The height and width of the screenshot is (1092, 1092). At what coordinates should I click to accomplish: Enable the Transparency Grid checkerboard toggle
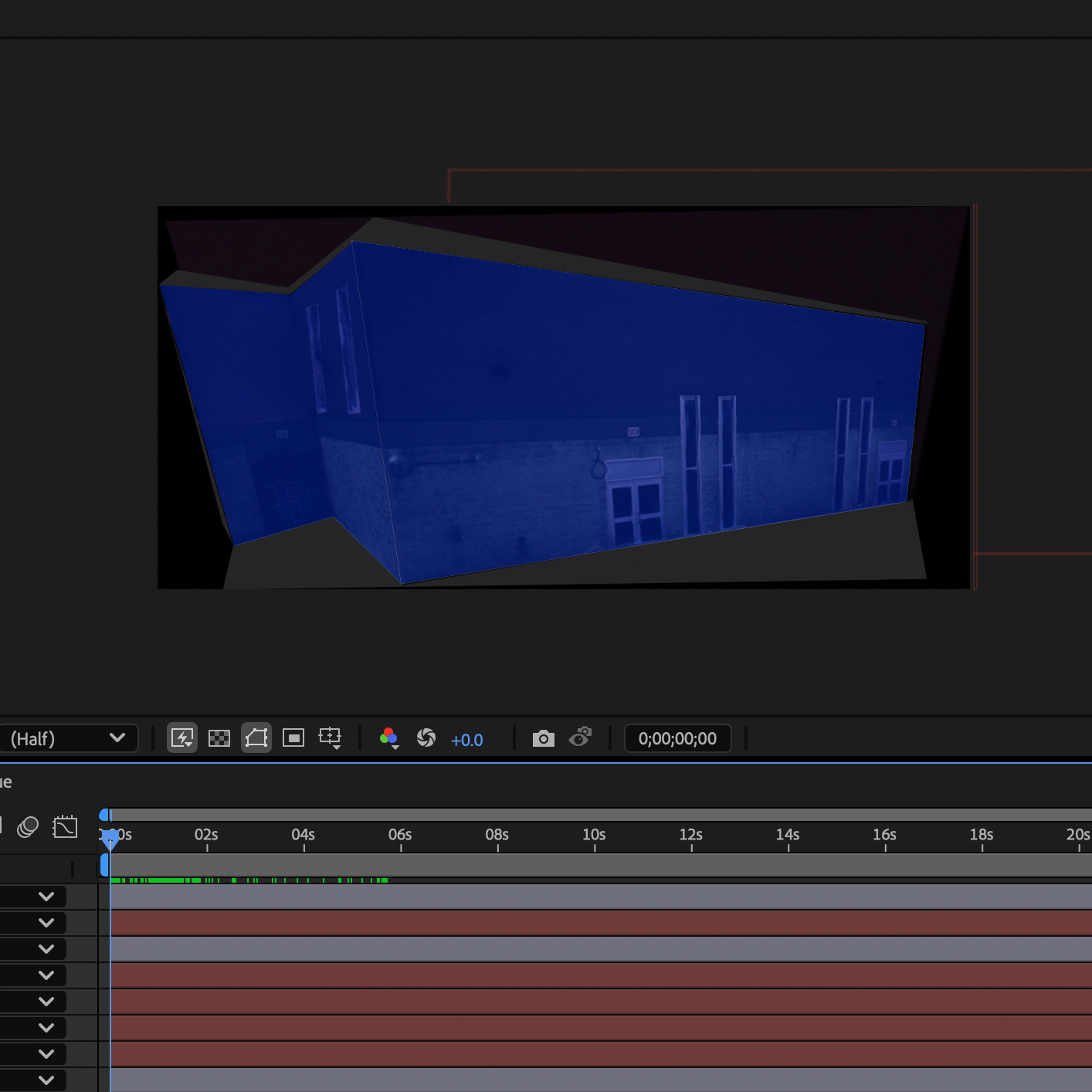click(219, 738)
